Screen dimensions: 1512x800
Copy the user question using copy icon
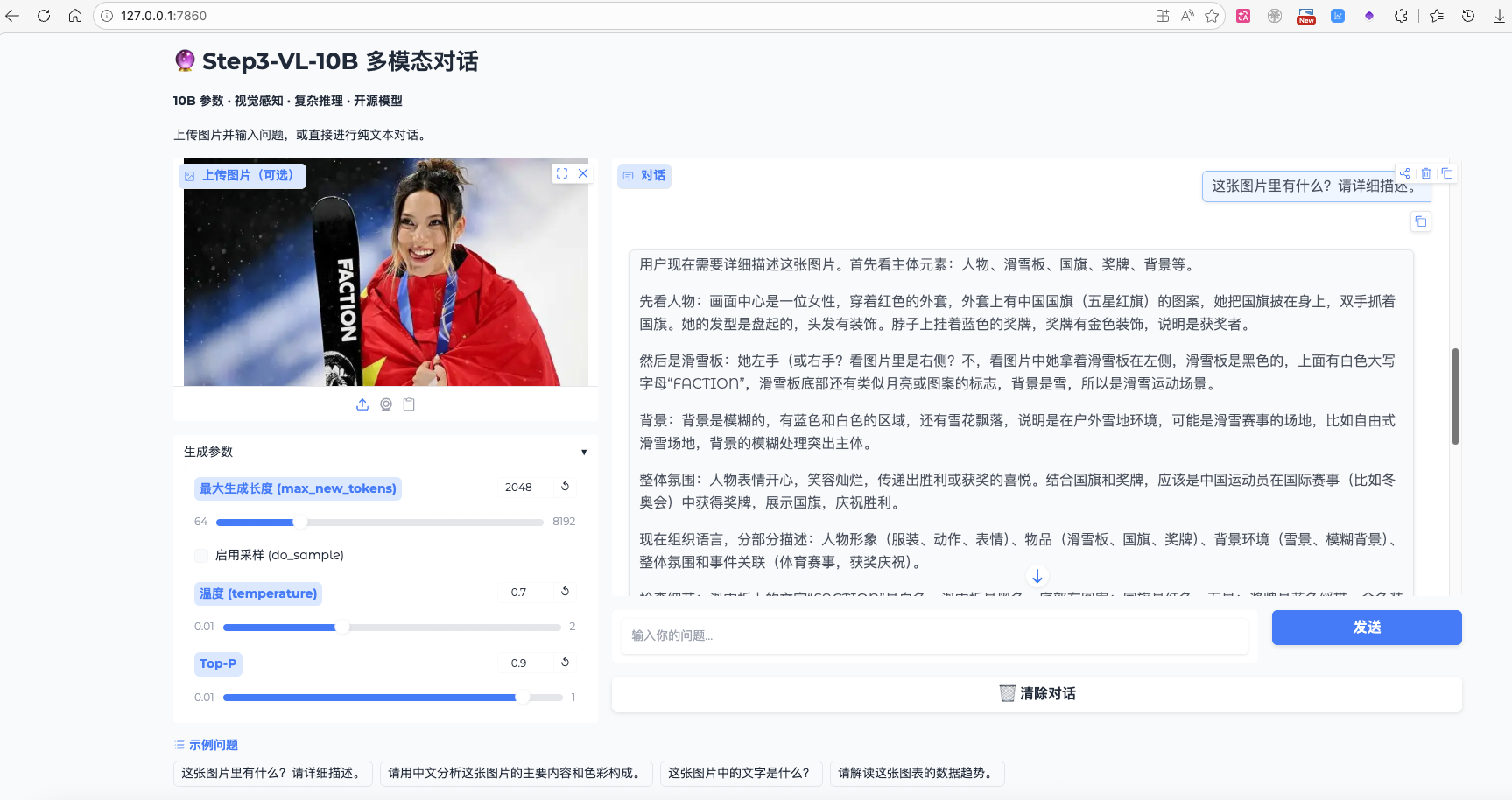(1446, 172)
